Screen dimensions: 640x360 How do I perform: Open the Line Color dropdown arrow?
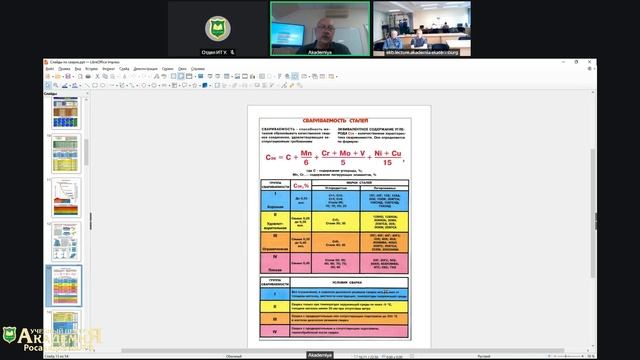click(69, 86)
